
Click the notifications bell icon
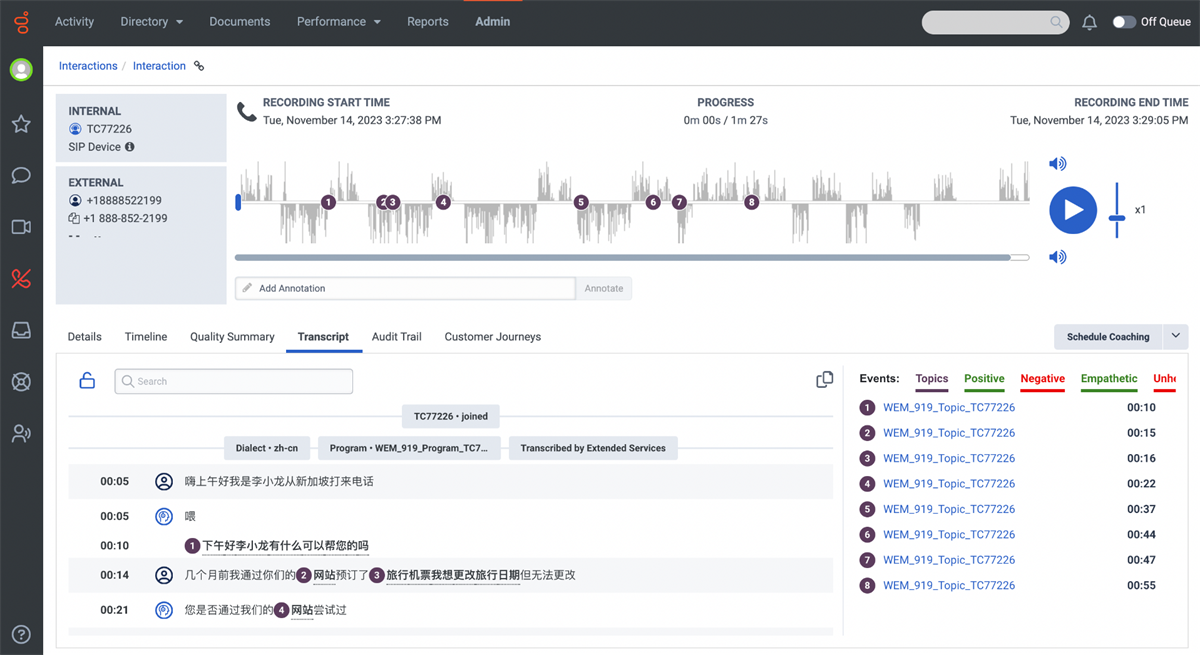tap(1089, 22)
